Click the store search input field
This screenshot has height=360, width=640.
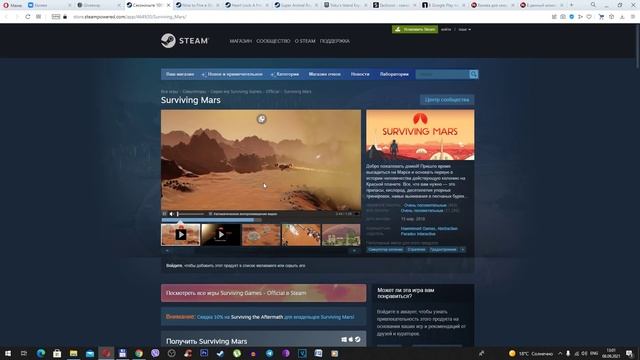pos(442,74)
